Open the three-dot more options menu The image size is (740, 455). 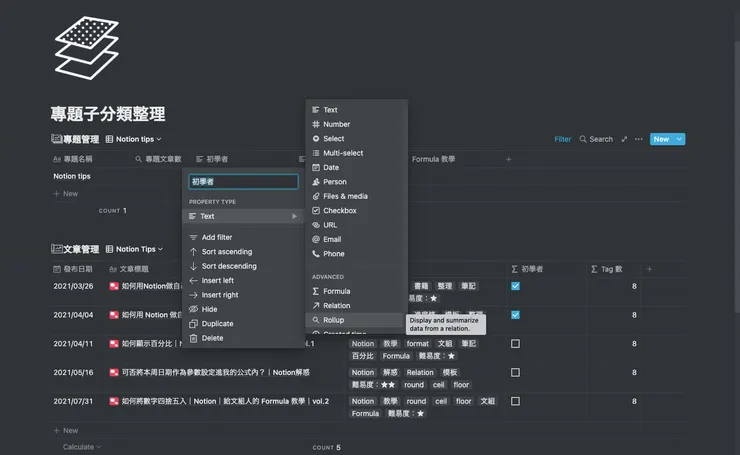click(639, 139)
